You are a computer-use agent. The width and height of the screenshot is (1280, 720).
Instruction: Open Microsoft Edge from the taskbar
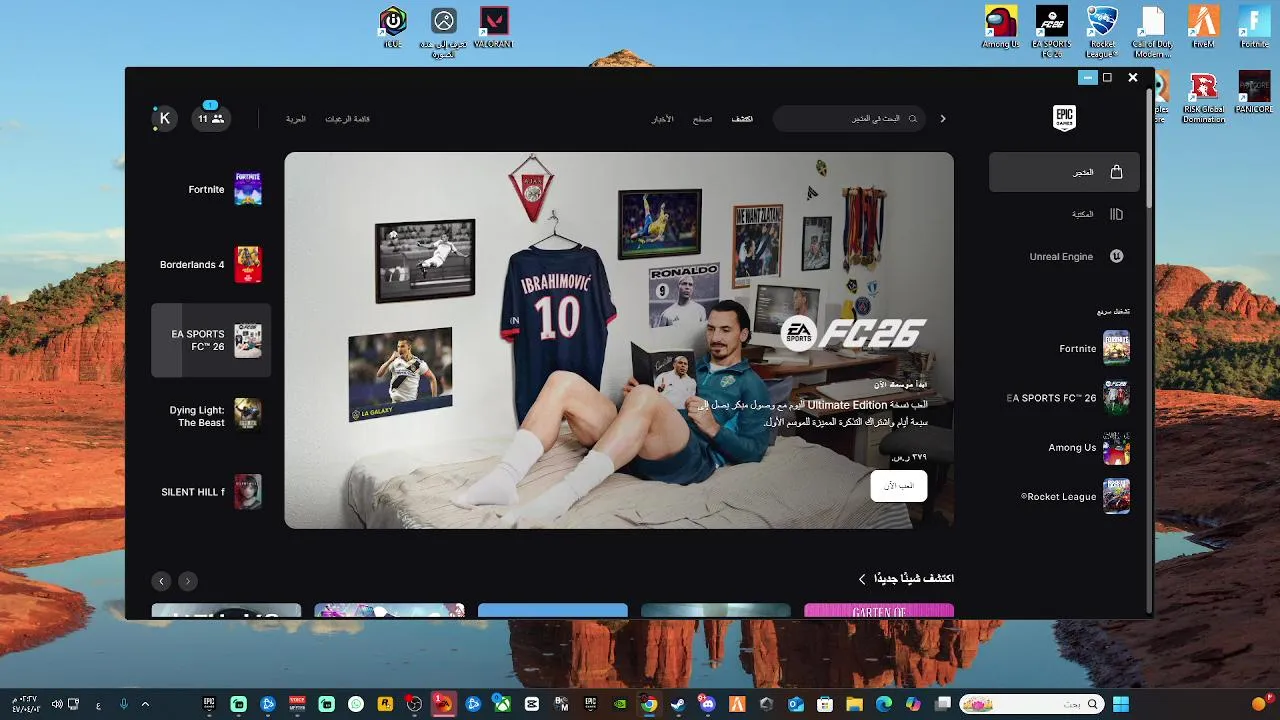[884, 704]
